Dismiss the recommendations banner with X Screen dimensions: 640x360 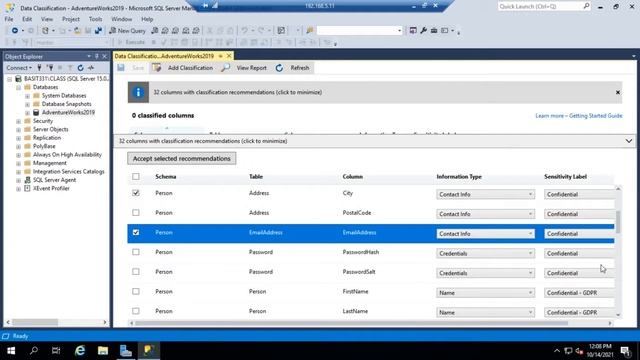pyautogui.click(x=618, y=92)
